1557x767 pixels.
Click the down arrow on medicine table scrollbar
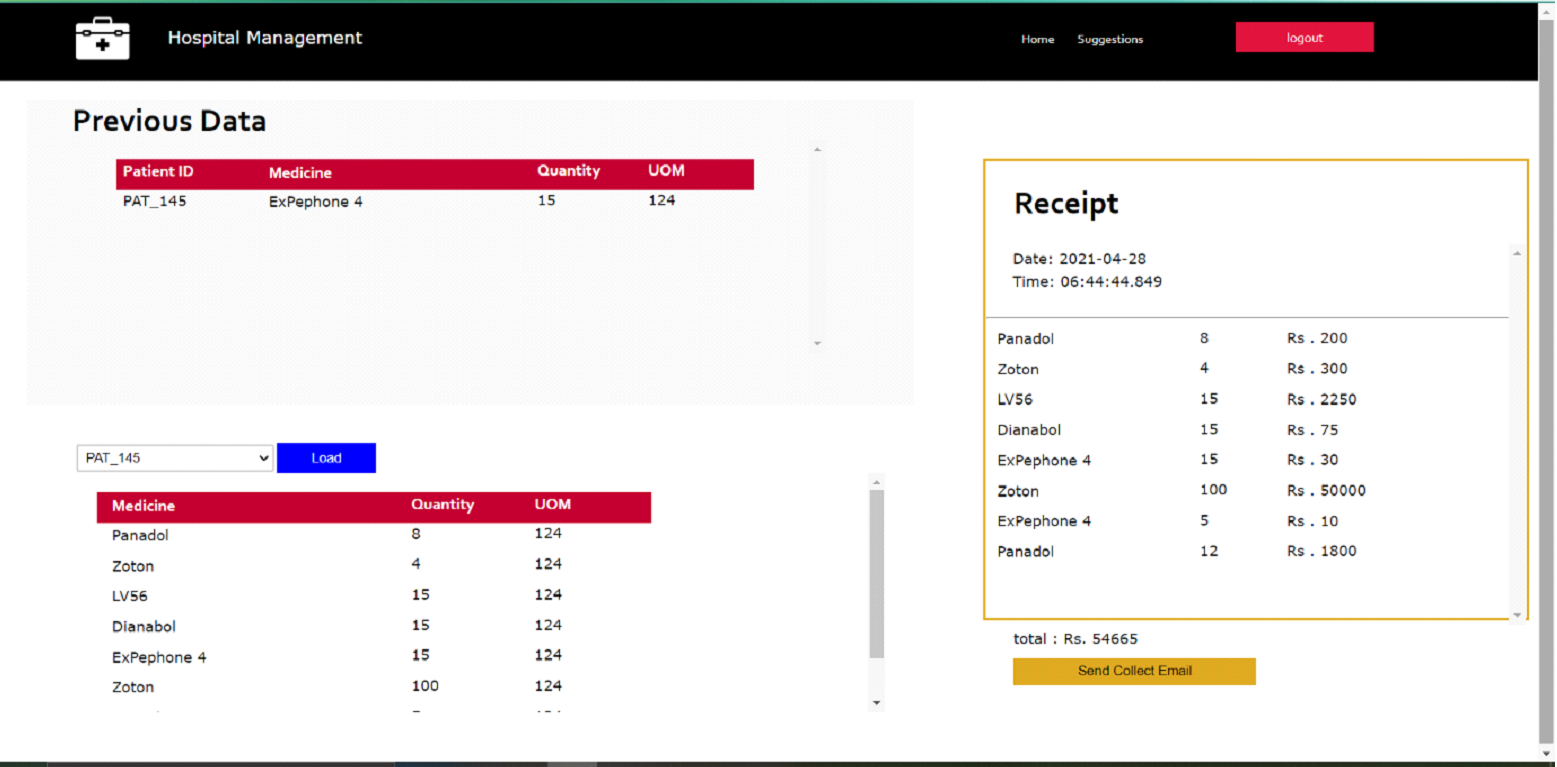(877, 702)
